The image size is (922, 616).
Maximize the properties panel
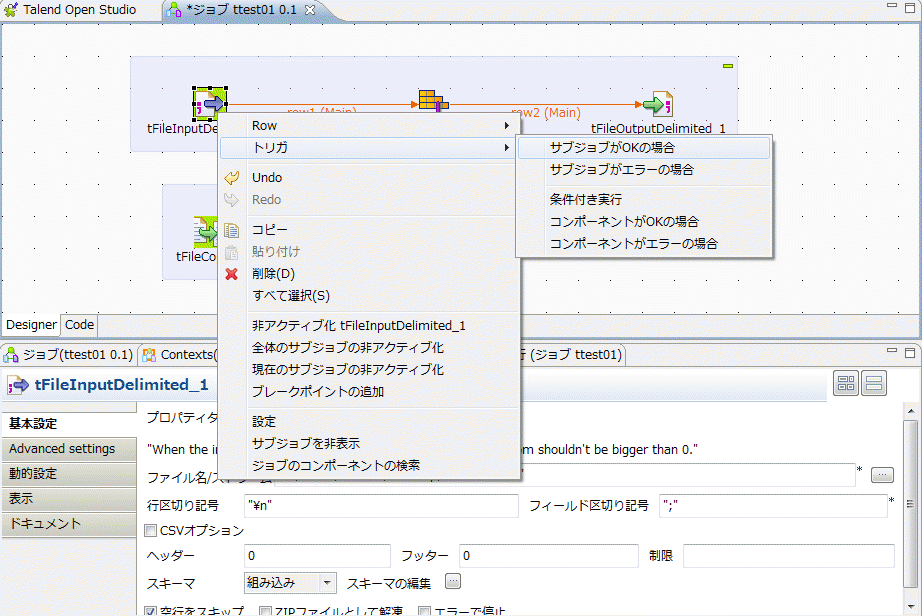(910, 353)
